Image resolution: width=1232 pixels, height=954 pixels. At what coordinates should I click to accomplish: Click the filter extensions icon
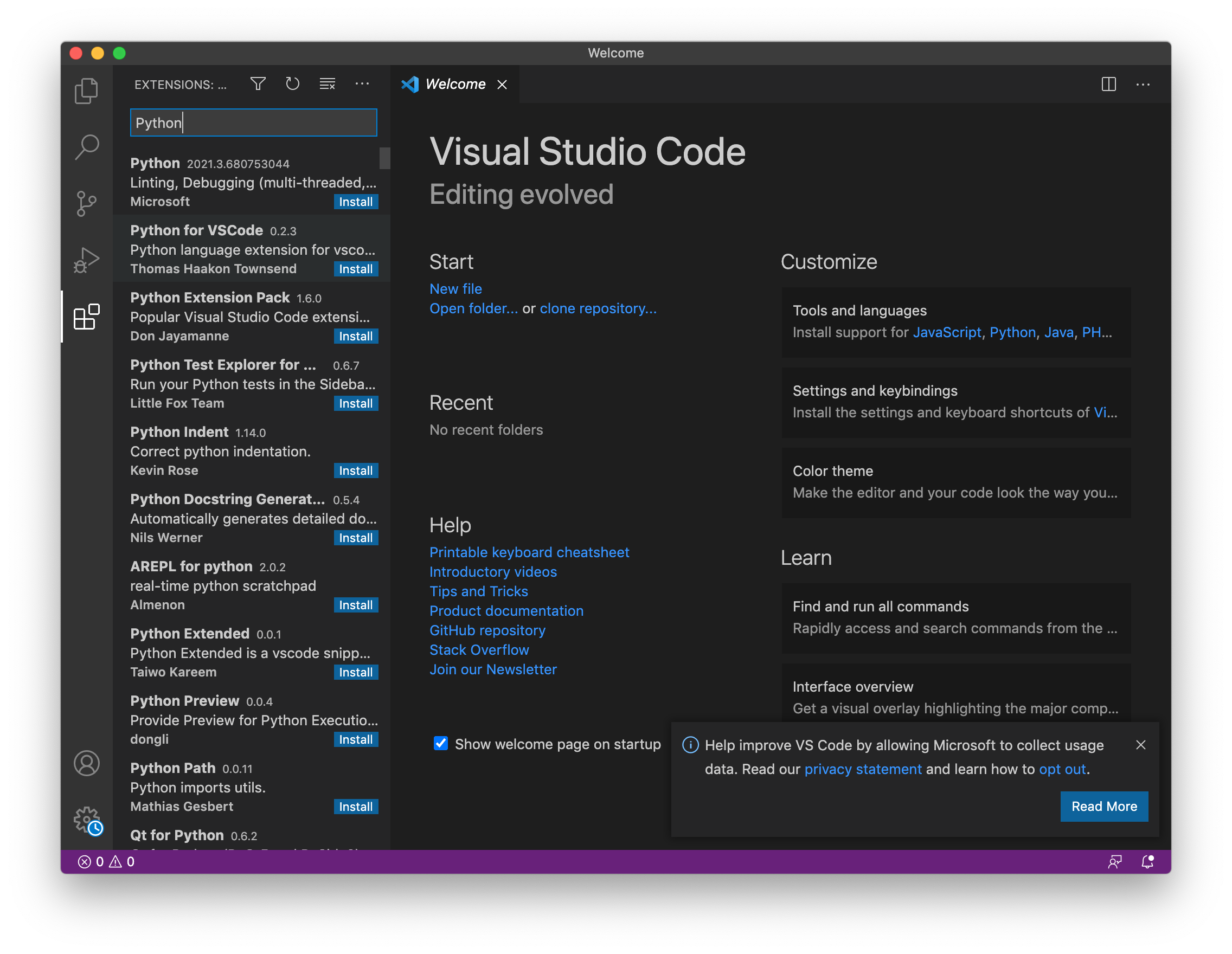point(257,84)
